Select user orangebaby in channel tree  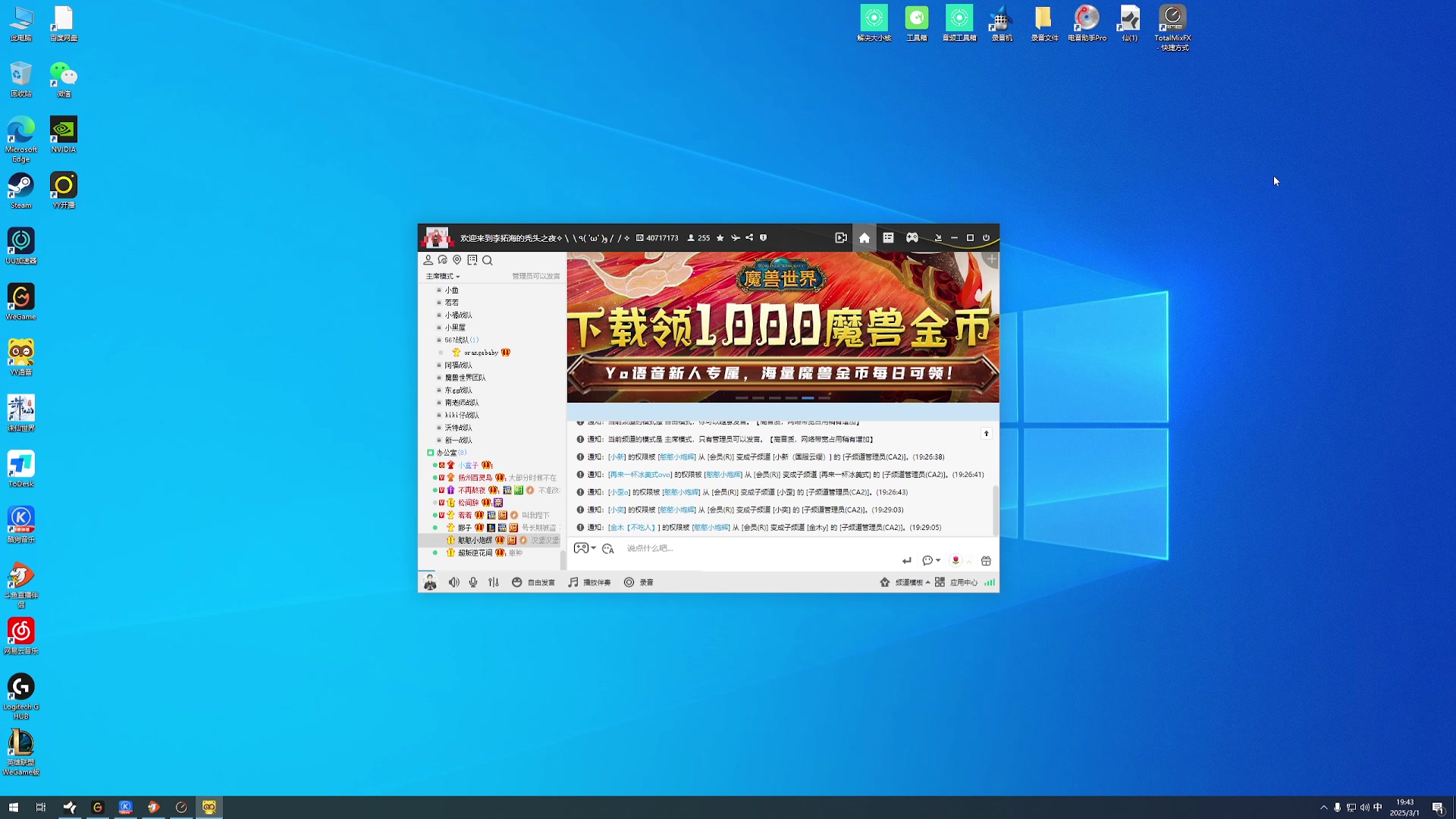click(x=482, y=353)
